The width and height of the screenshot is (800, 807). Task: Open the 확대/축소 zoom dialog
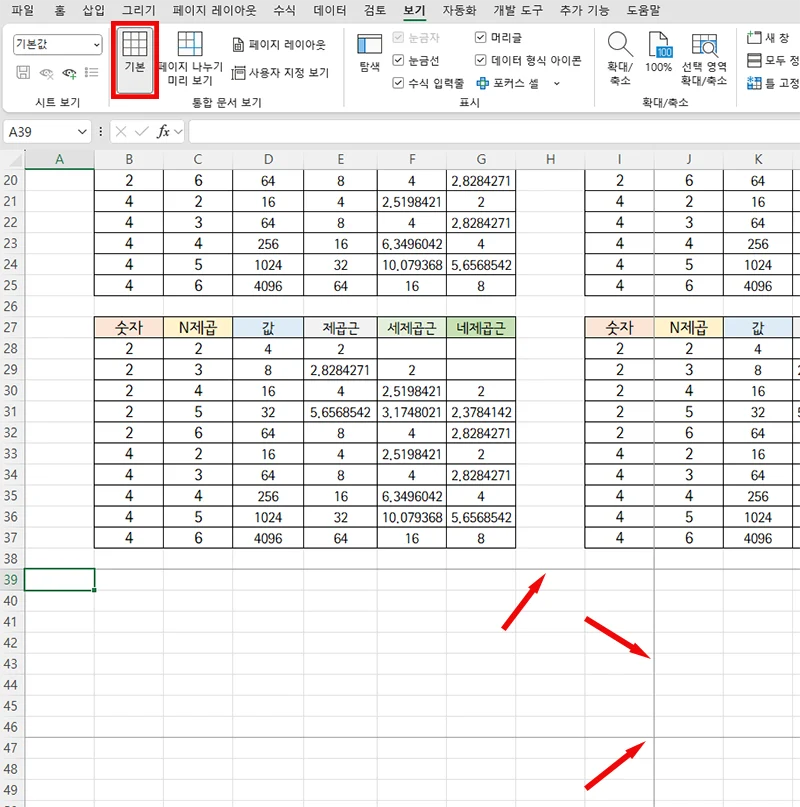(x=619, y=58)
